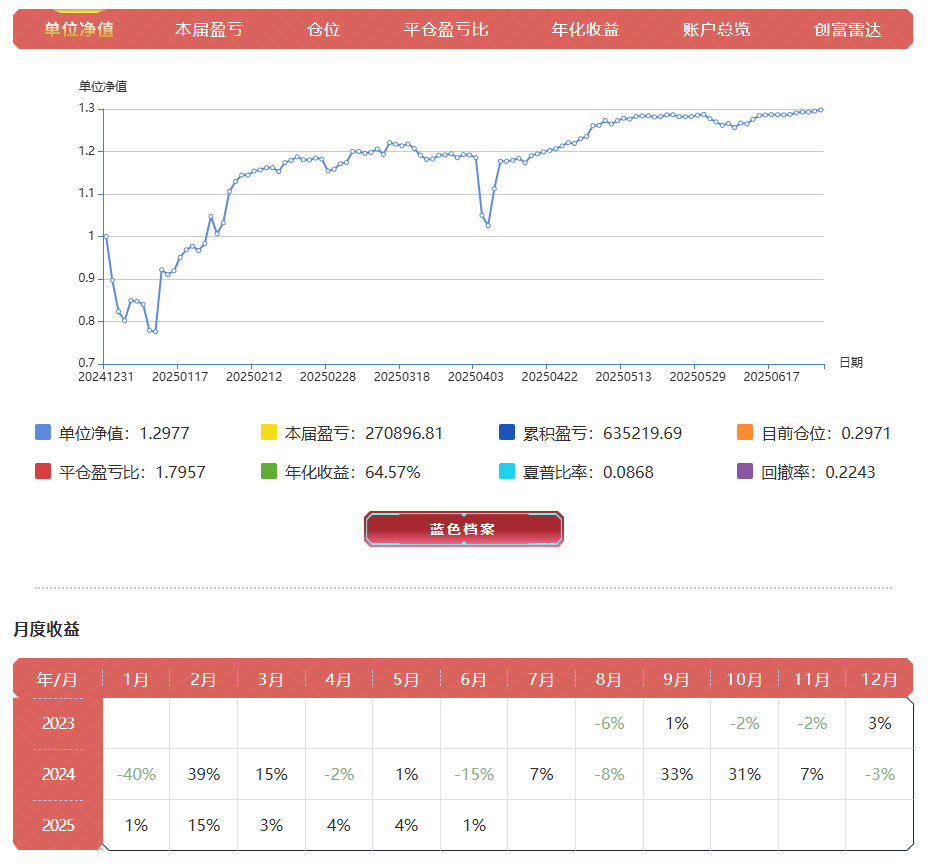The width and height of the screenshot is (930, 866).
Task: Select the 2024 row header
Action: pos(58,774)
